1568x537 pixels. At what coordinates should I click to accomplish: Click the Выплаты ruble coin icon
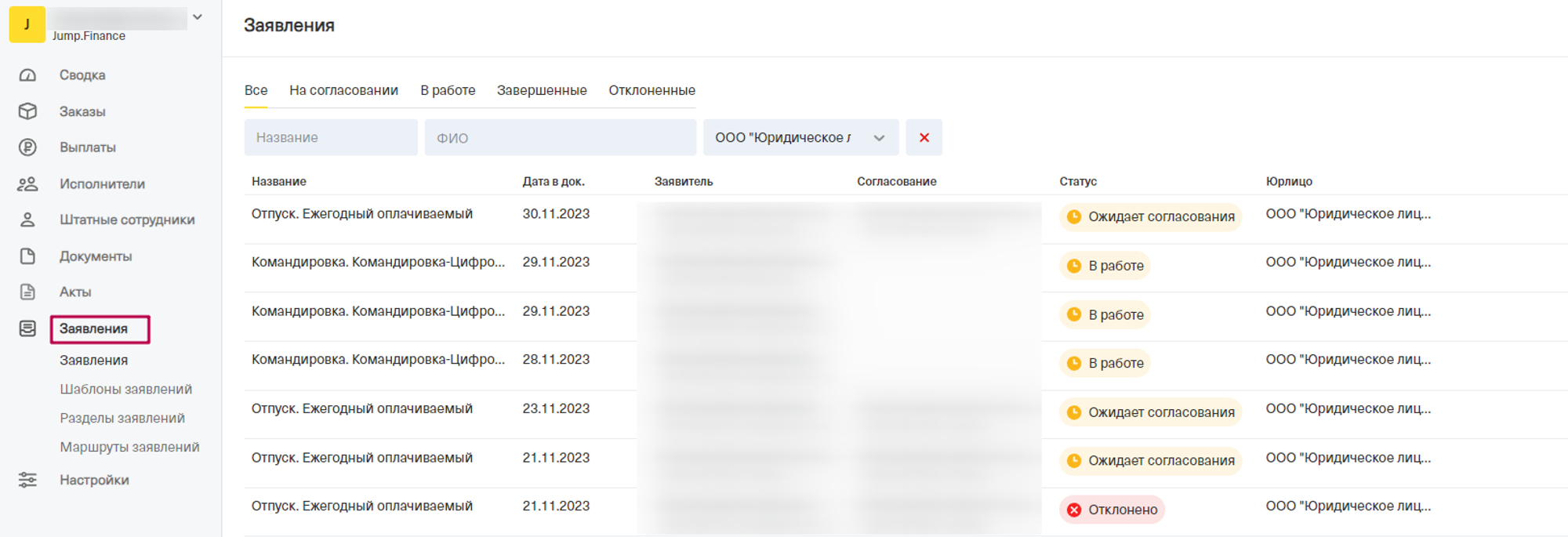point(27,147)
